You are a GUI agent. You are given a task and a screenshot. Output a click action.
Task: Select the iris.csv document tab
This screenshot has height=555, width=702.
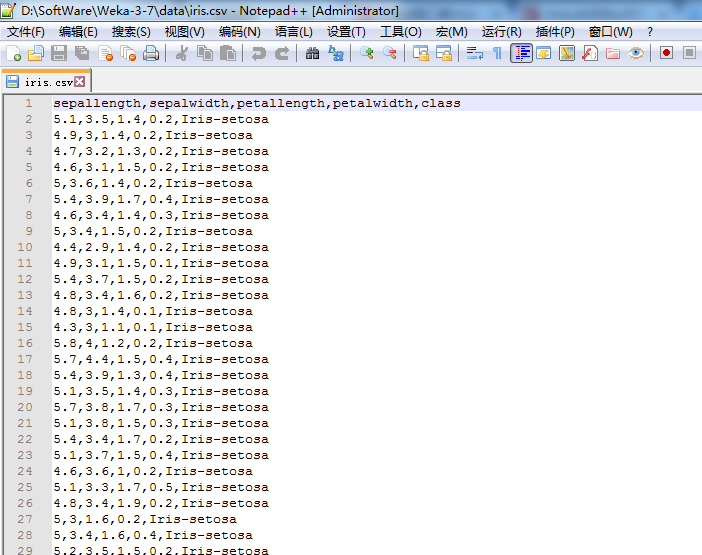point(45,82)
